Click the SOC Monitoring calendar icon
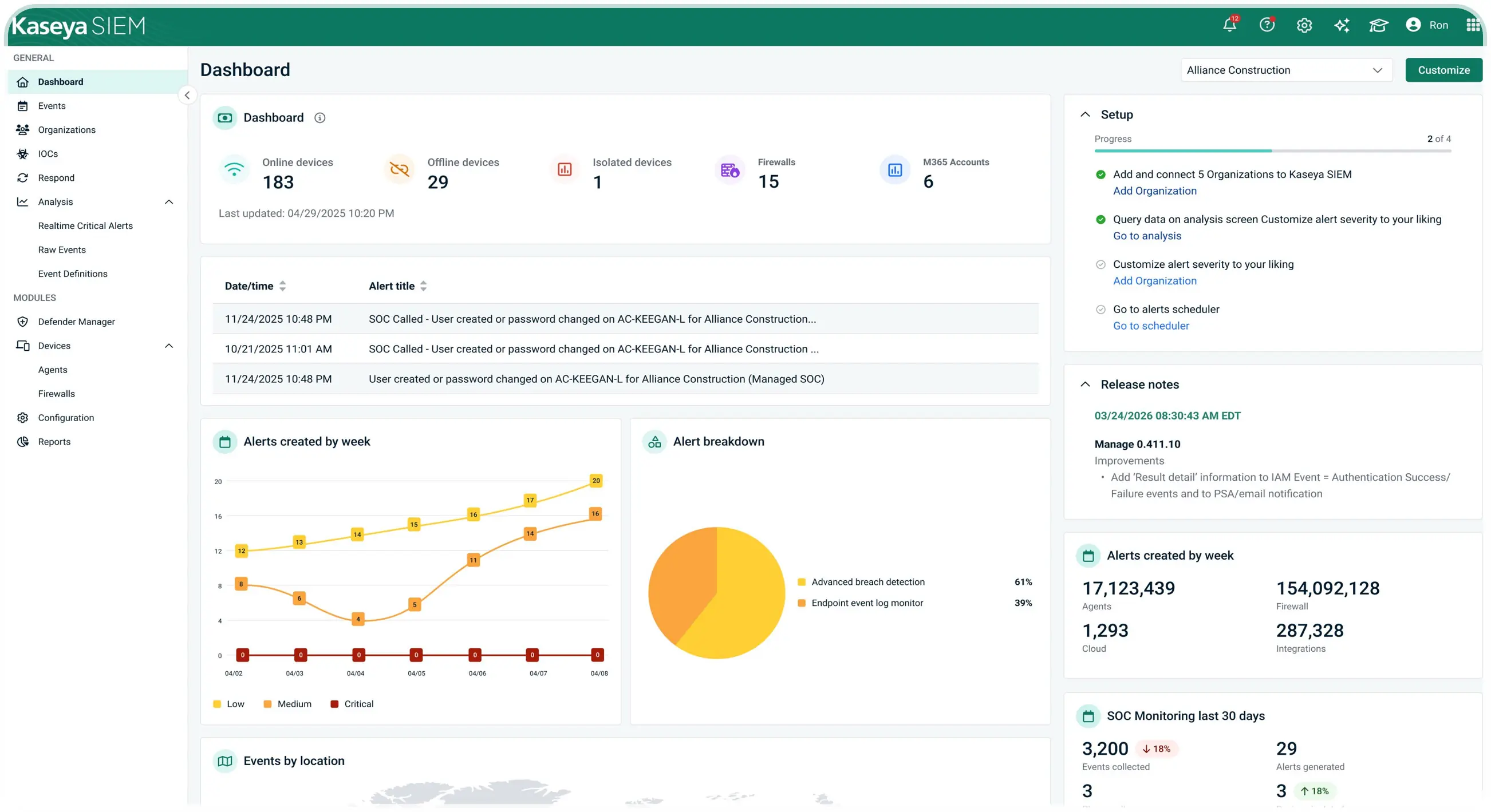The image size is (1491, 812). pos(1088,716)
